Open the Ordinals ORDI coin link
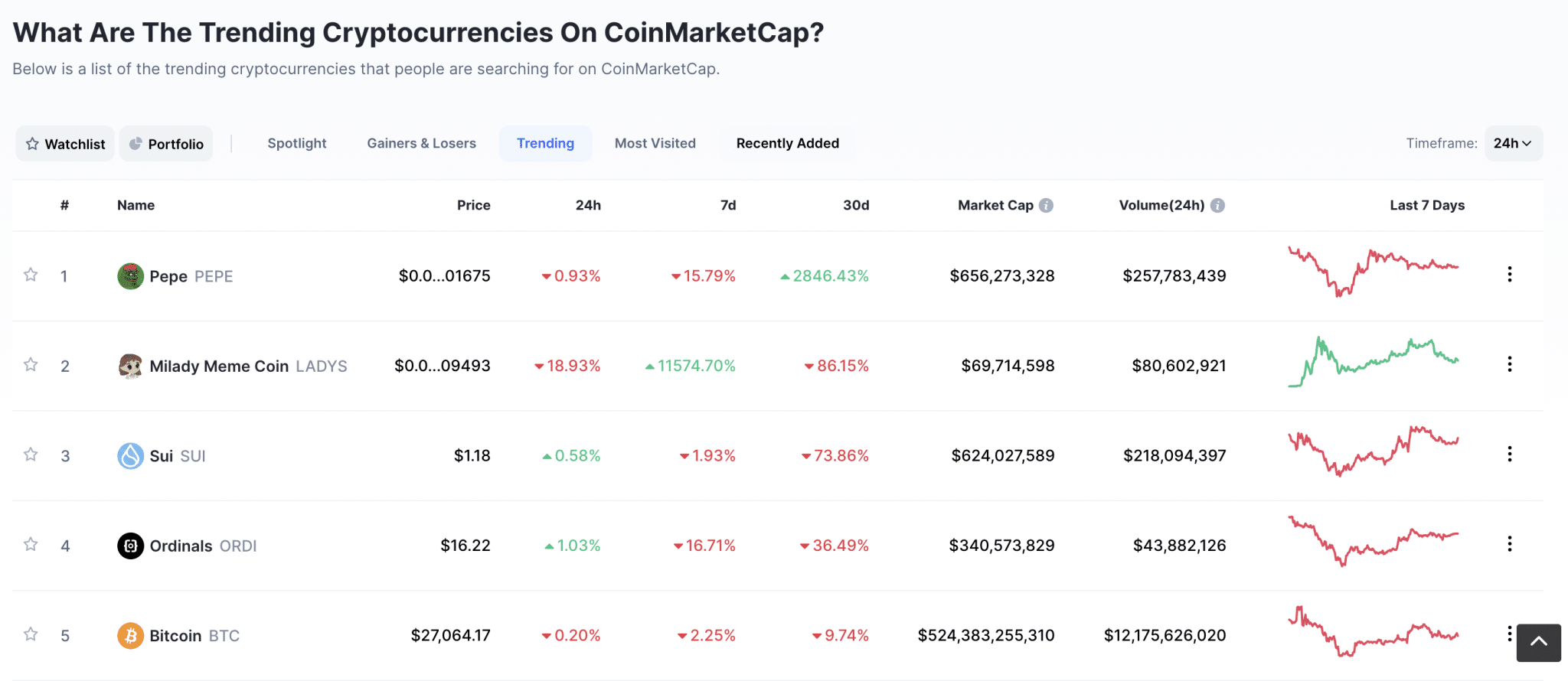The image size is (1568, 681). pos(203,546)
